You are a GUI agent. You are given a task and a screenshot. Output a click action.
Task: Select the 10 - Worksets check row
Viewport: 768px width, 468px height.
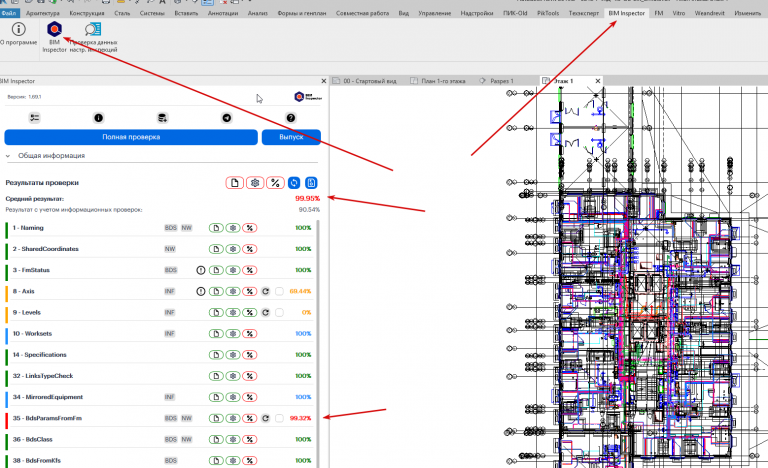[x=159, y=334]
